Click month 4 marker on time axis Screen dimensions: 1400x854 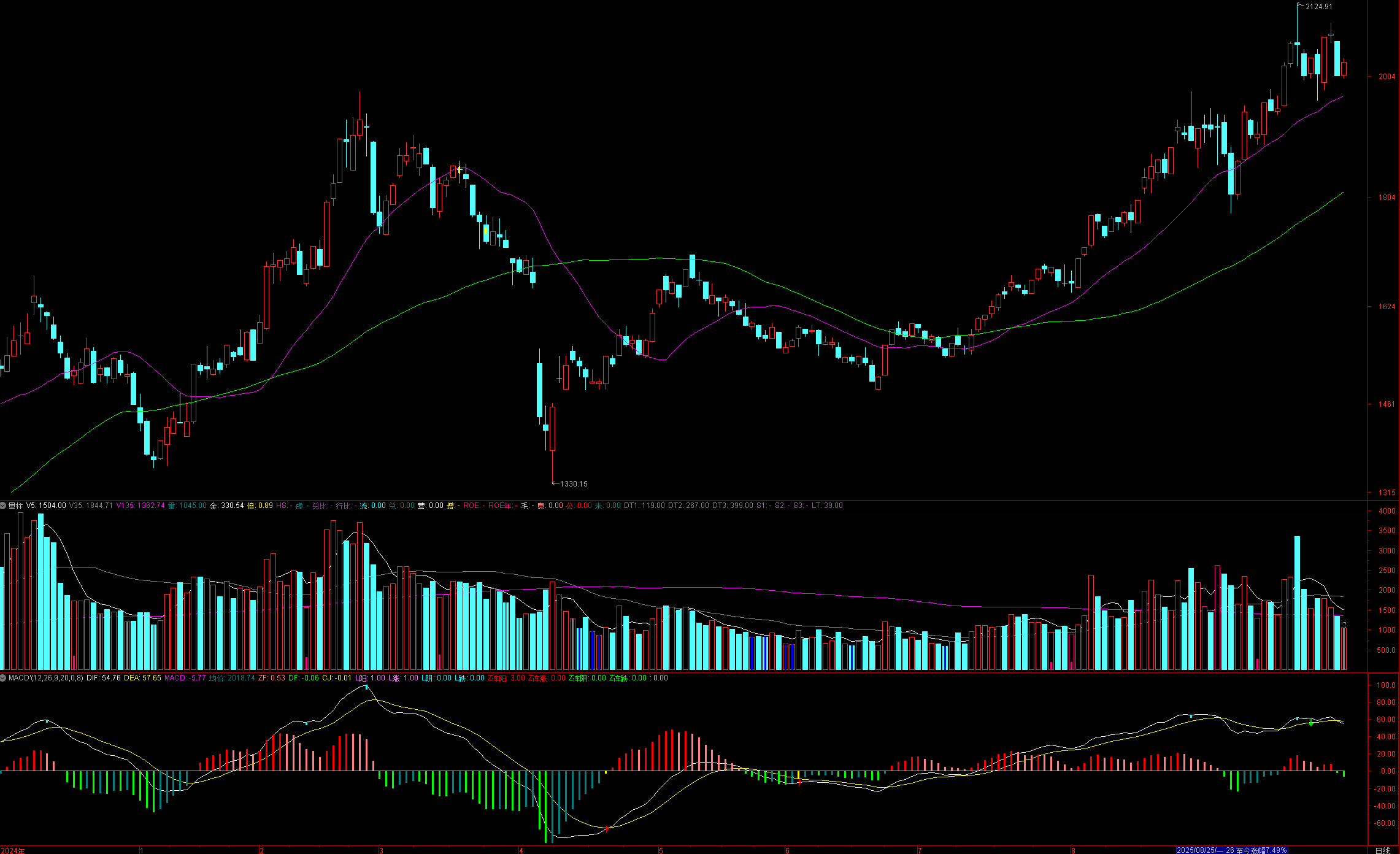click(521, 850)
